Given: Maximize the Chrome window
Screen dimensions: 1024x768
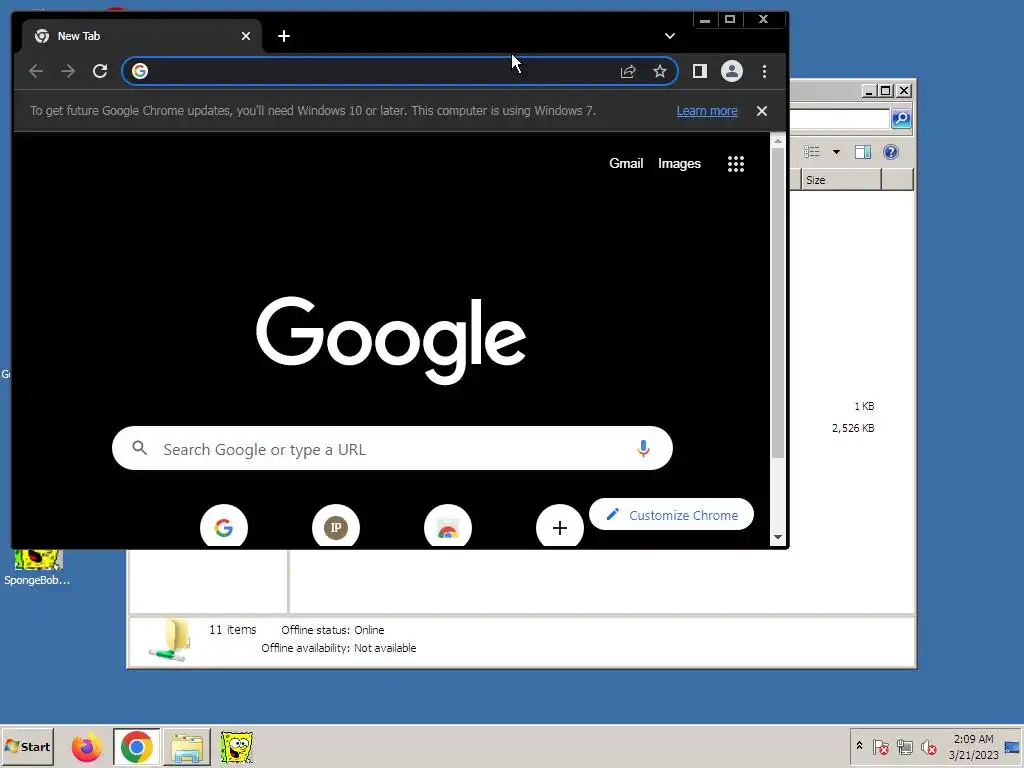Looking at the screenshot, I should (x=730, y=19).
